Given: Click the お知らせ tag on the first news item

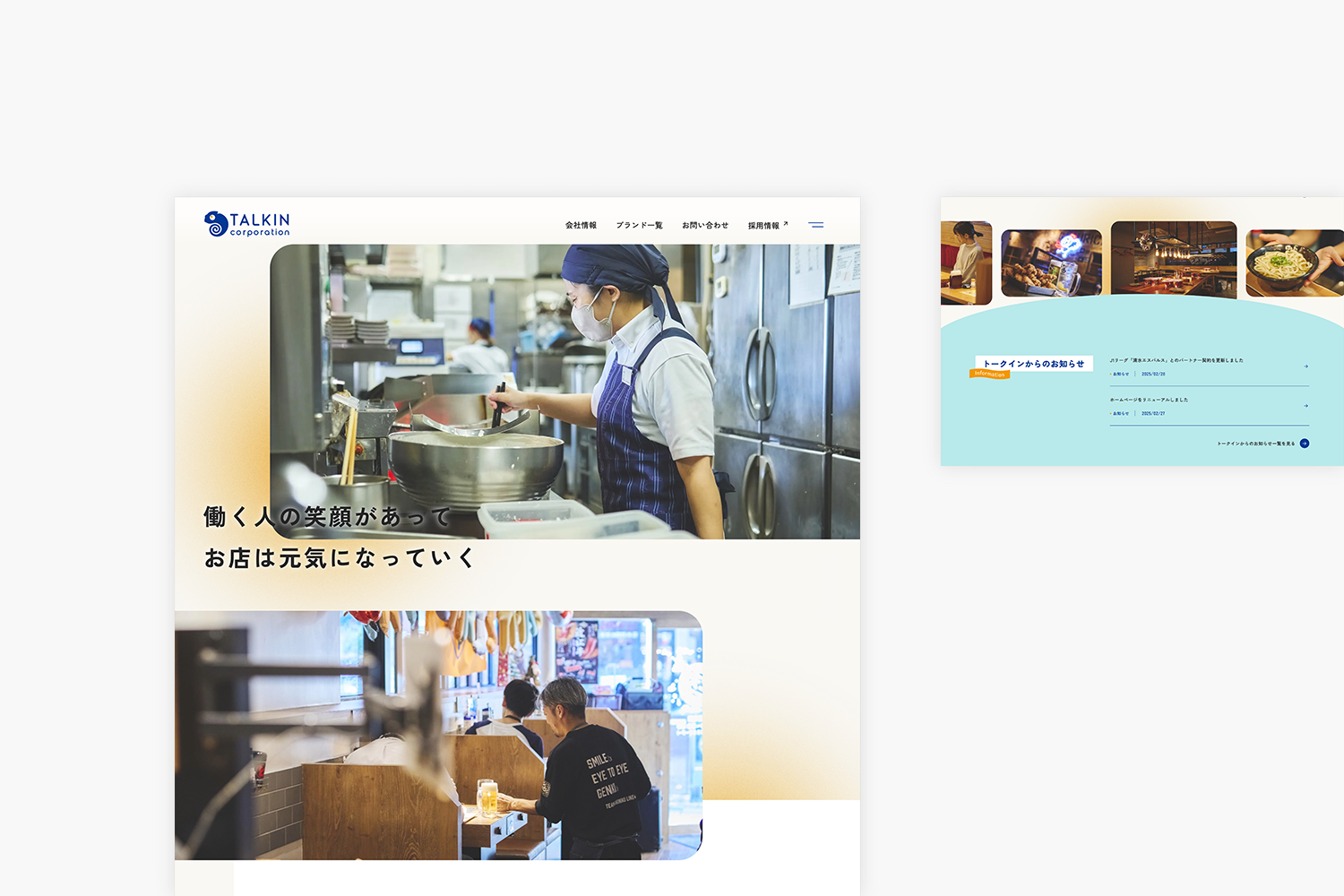Looking at the screenshot, I should click(1120, 375).
